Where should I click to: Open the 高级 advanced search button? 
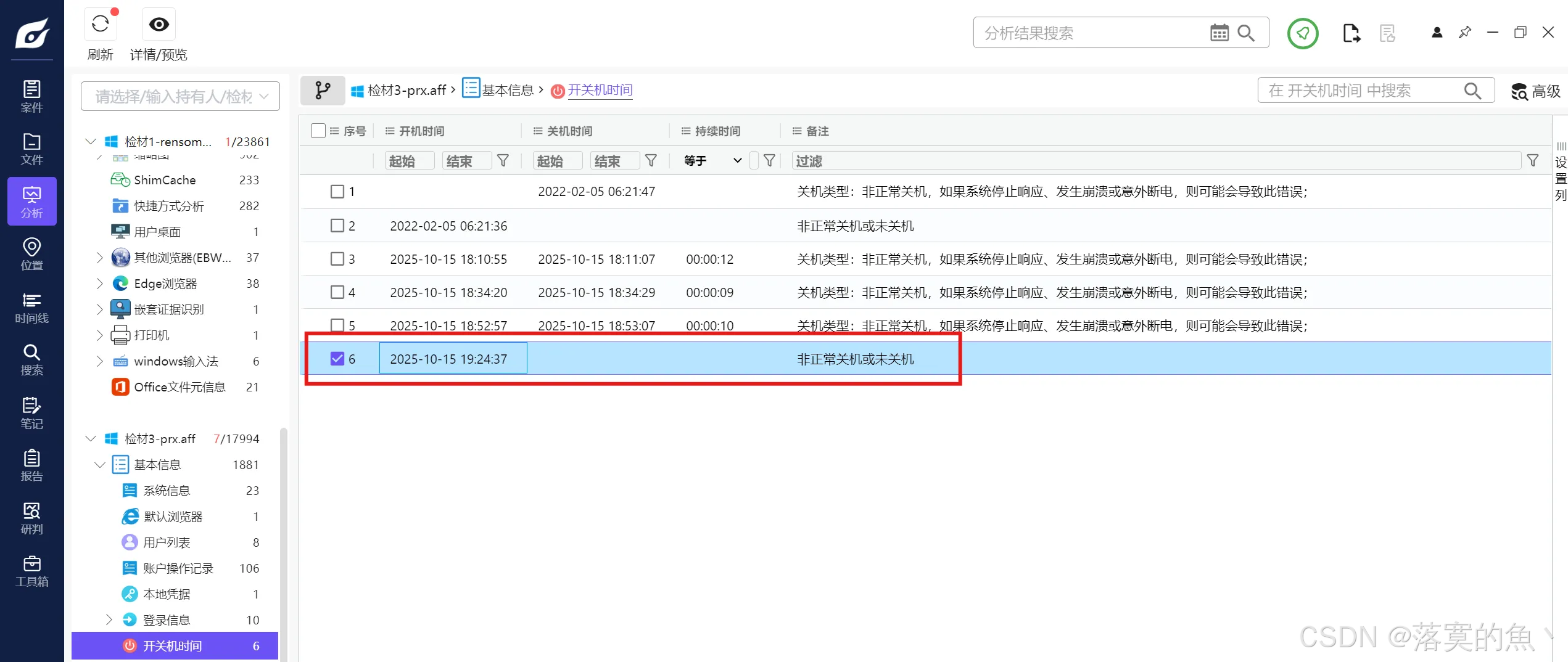click(x=1536, y=91)
